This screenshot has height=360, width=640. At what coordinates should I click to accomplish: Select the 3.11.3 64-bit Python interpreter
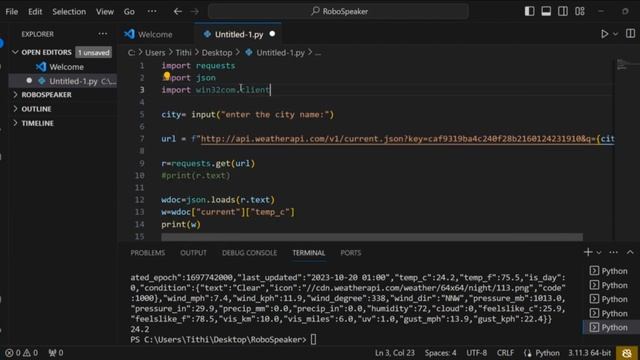click(589, 353)
